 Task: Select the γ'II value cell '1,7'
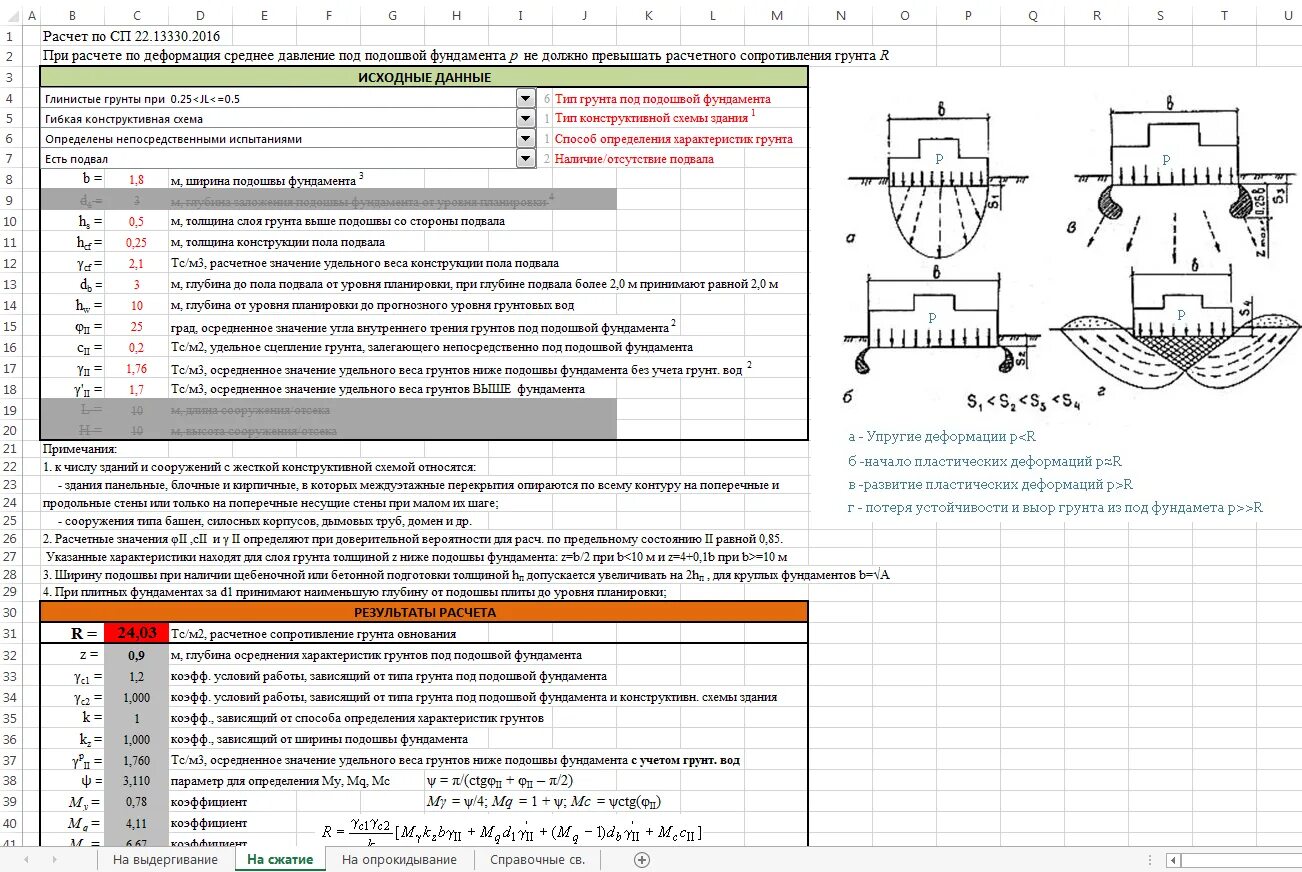(136, 390)
